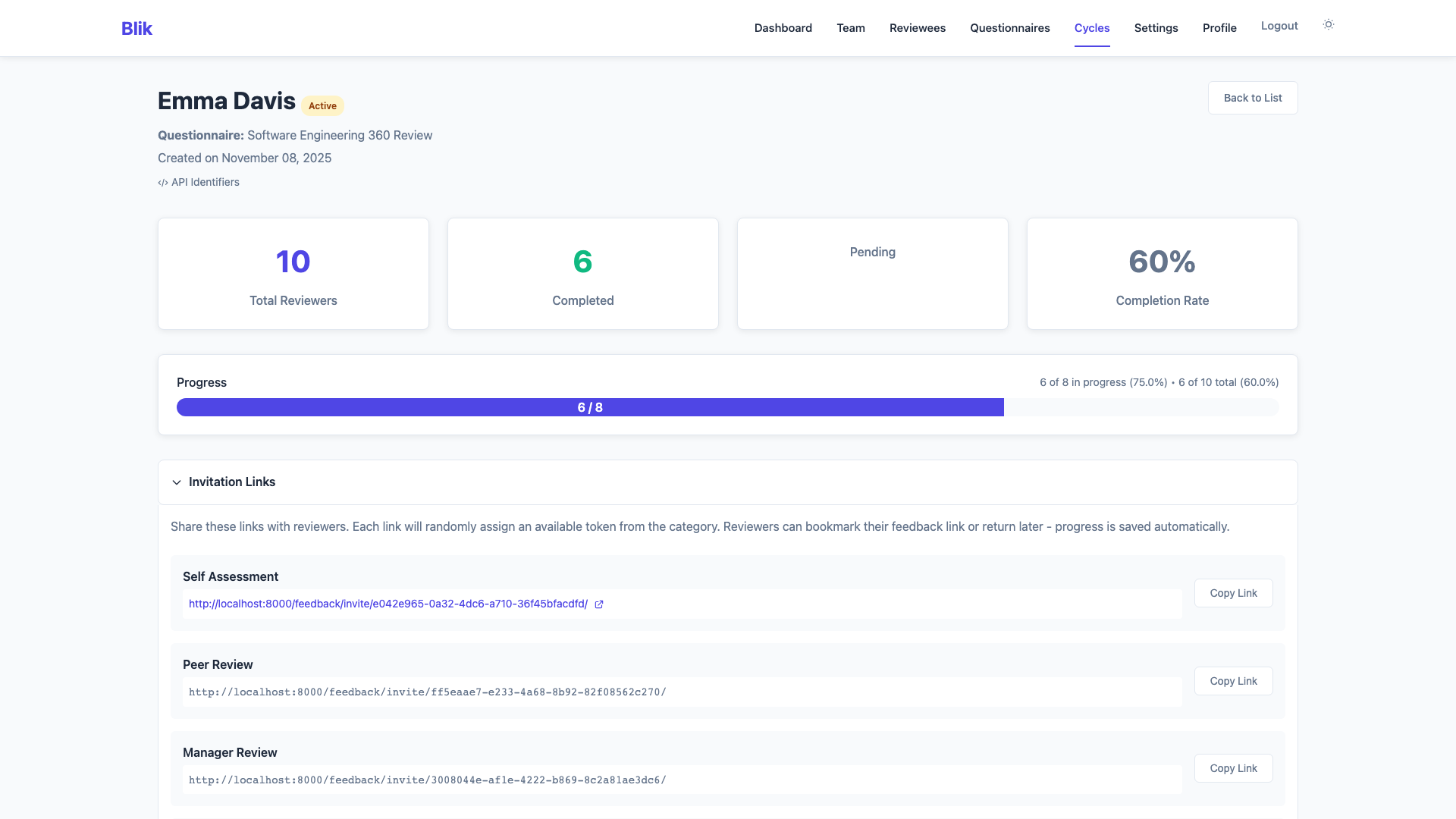Open the Questionnaires section
Screen dimensions: 1456x819
(x=1009, y=27)
